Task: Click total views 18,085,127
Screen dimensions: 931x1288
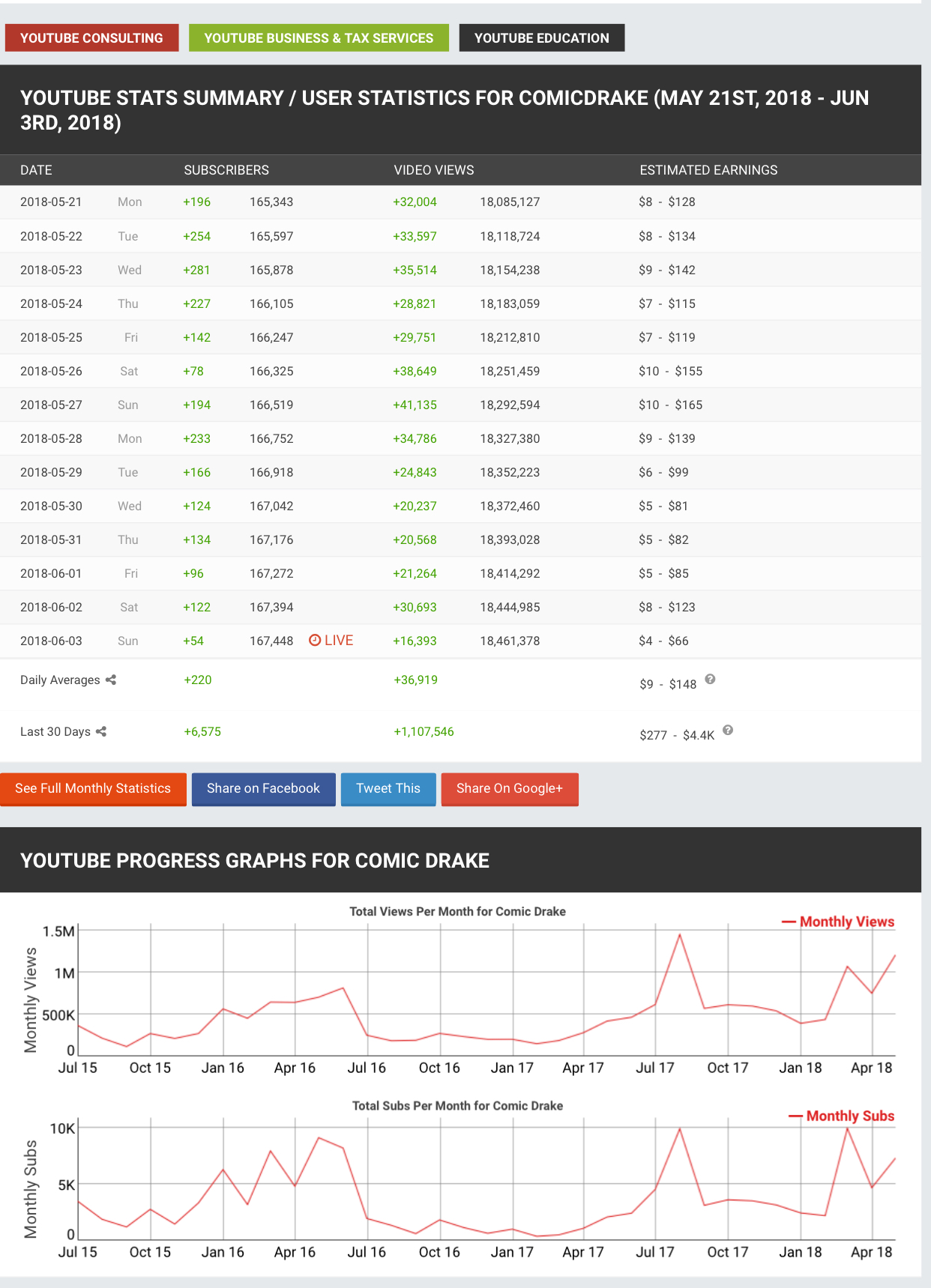Action: 510,202
